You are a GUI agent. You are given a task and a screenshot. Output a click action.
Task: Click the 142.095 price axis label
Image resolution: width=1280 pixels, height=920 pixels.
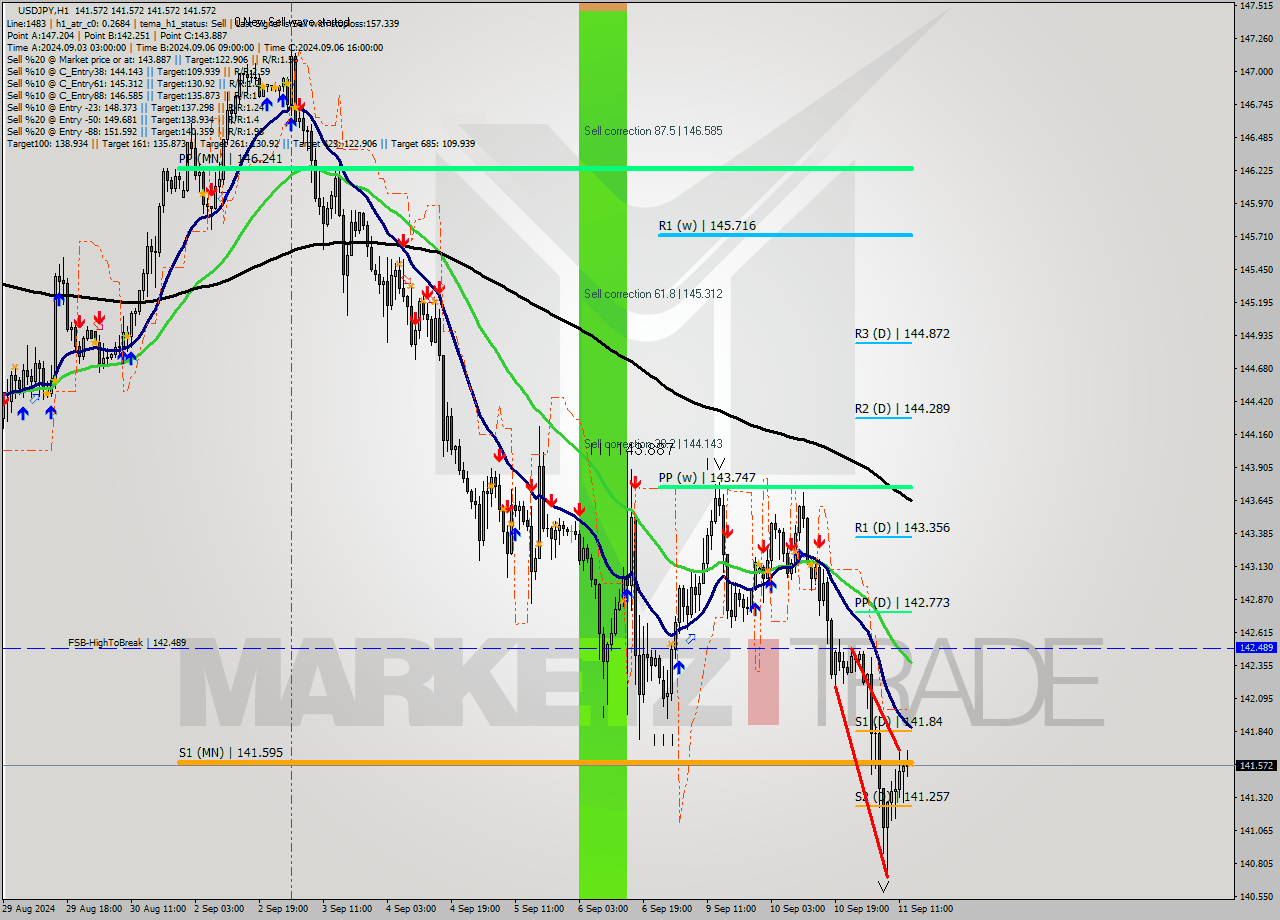coord(1256,699)
